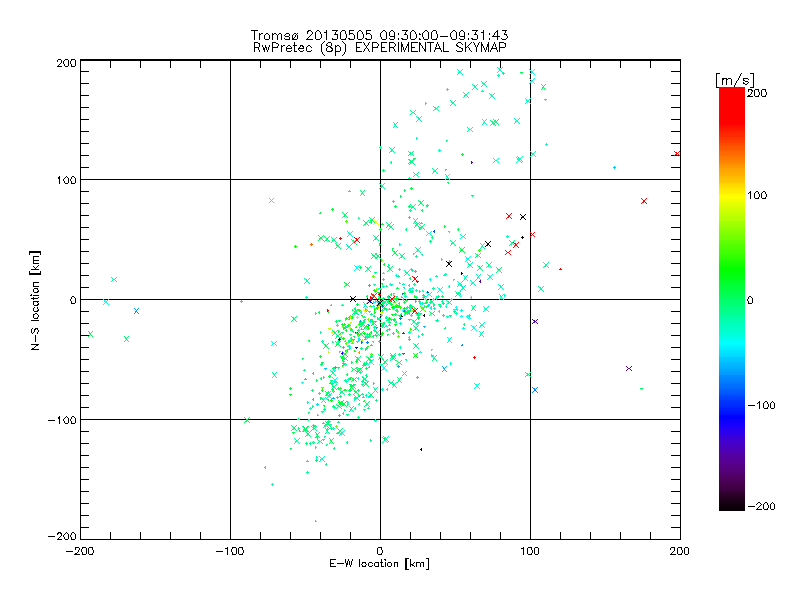Click the colorbar tick label '0'
Screen dimensions: 800x600
pos(750,300)
